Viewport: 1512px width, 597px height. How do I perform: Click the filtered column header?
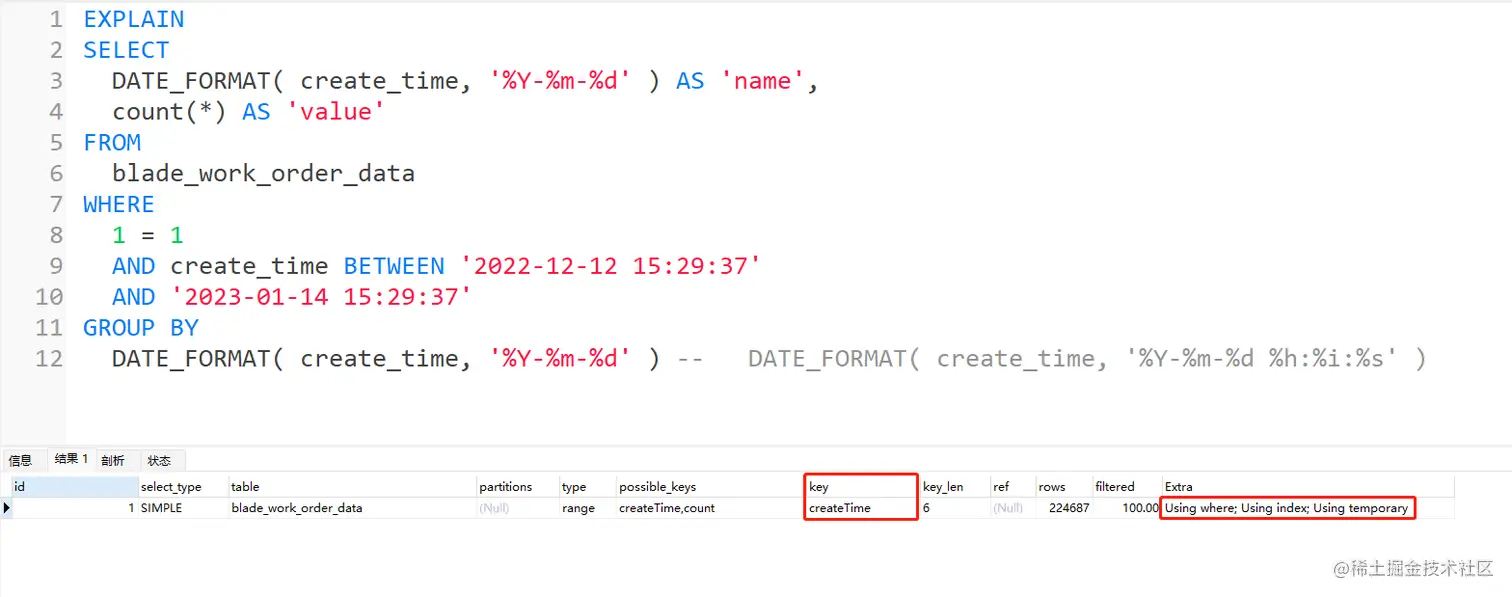click(1126, 486)
